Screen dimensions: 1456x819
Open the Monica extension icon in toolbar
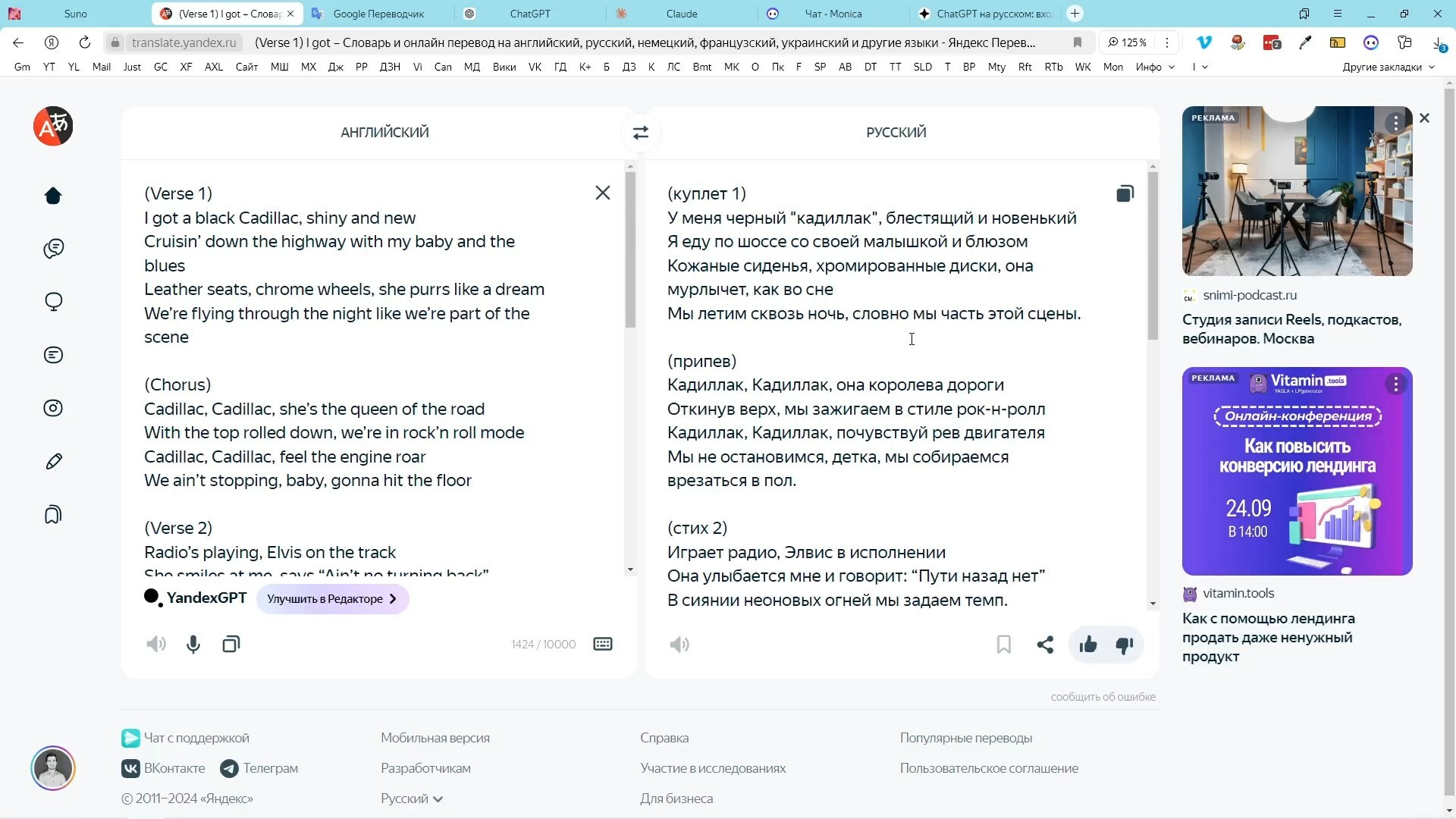[1371, 42]
